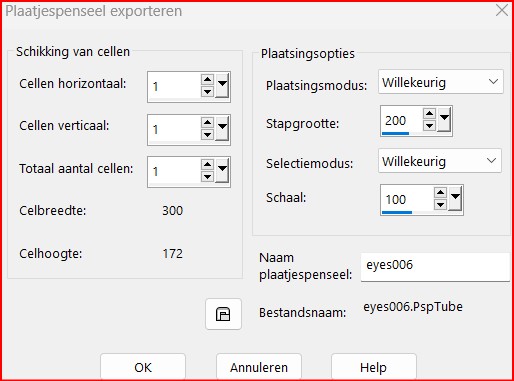Click the save-settings icon beside Bestandsnaam
This screenshot has width=514, height=381.
(223, 314)
